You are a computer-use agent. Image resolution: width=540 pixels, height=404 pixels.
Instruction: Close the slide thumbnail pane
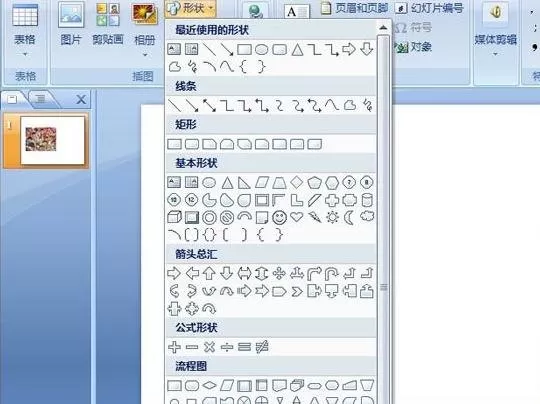point(81,100)
